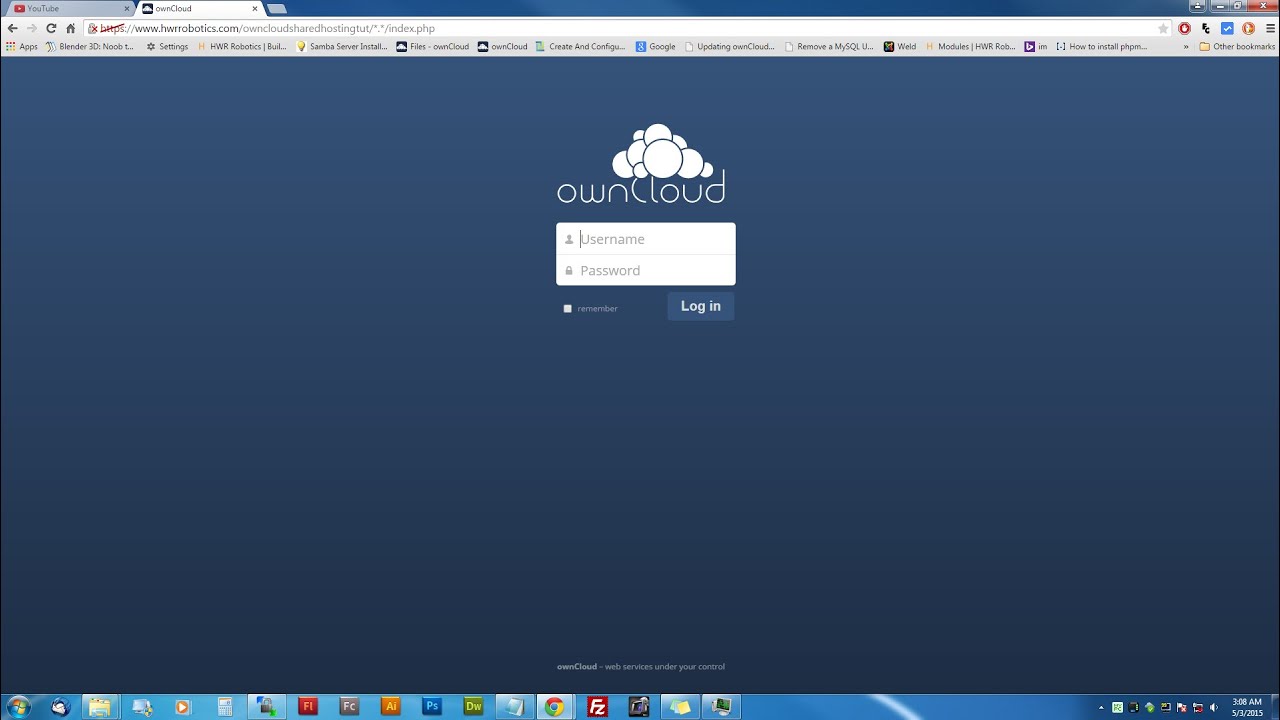1280x720 pixels.
Task: Open the Files - ownCloud bookmark
Action: click(432, 46)
